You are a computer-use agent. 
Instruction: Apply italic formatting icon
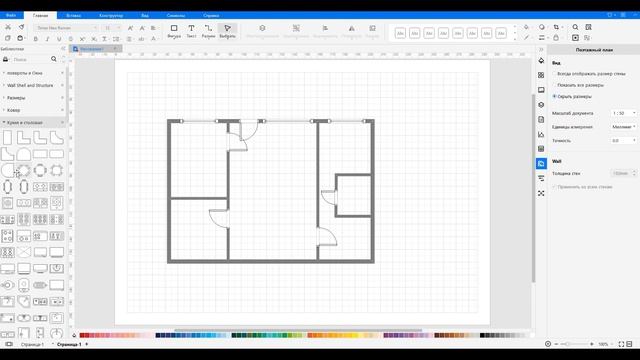pos(47,39)
